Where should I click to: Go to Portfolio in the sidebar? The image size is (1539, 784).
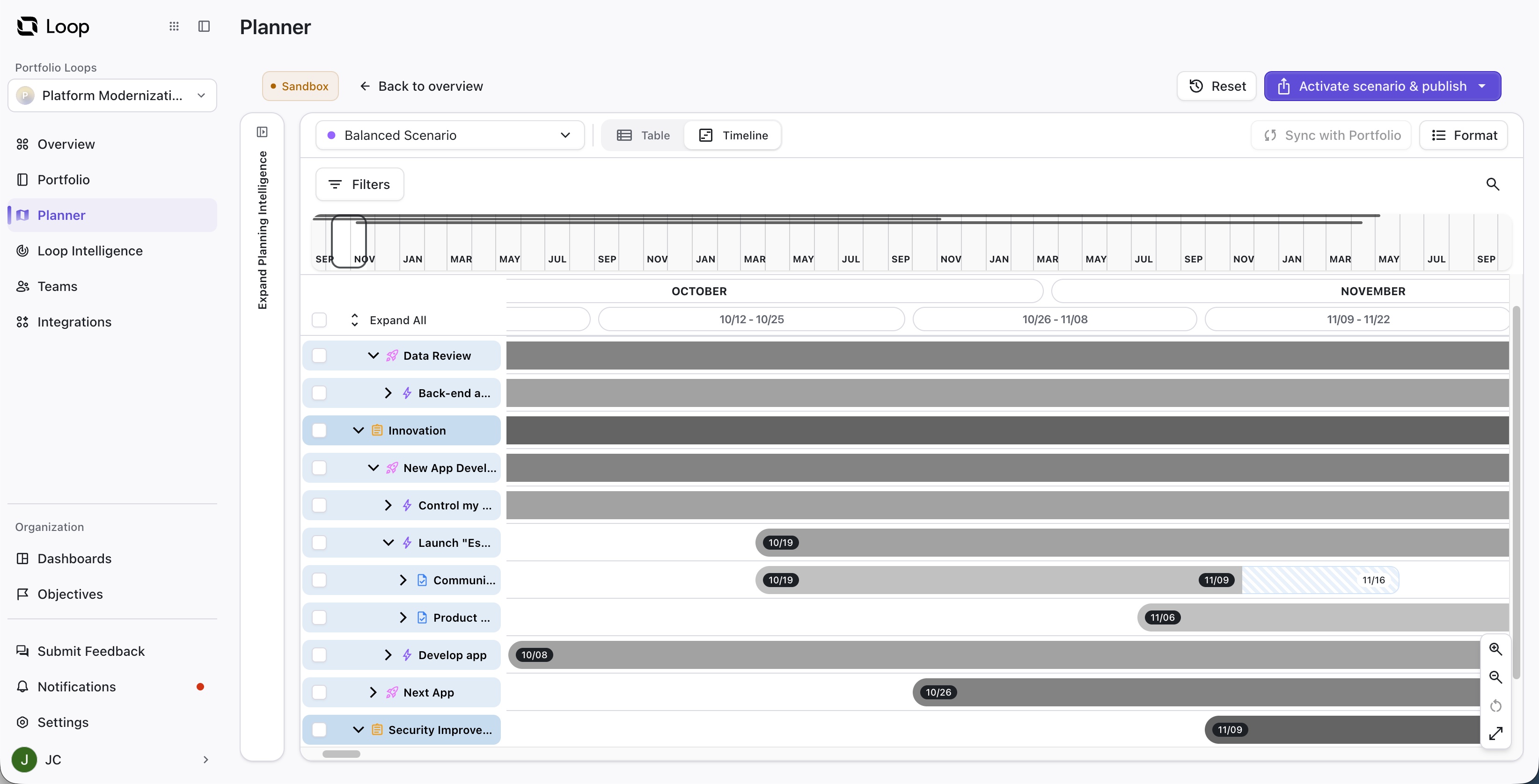[x=112, y=180]
